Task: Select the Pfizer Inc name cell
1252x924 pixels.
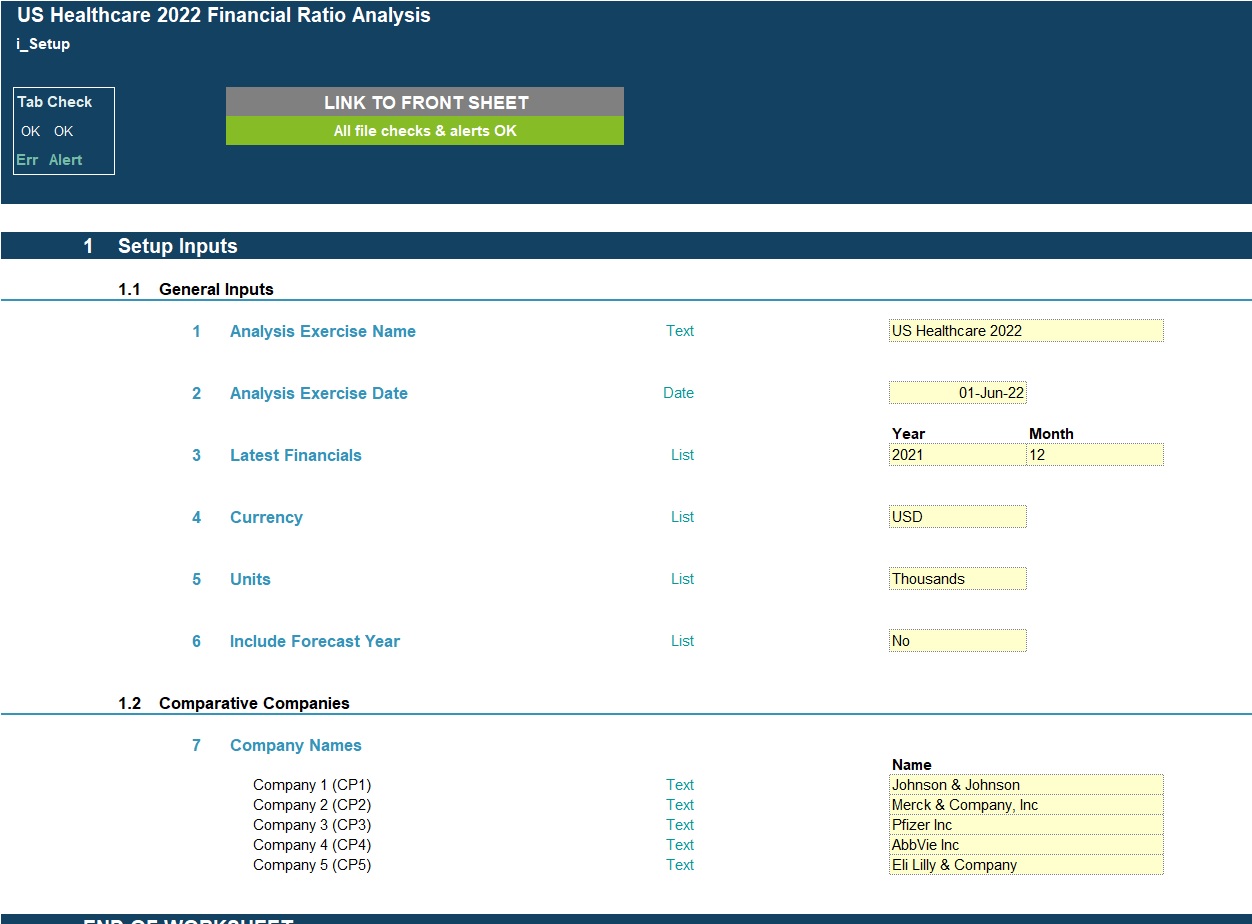Action: [x=1026, y=825]
